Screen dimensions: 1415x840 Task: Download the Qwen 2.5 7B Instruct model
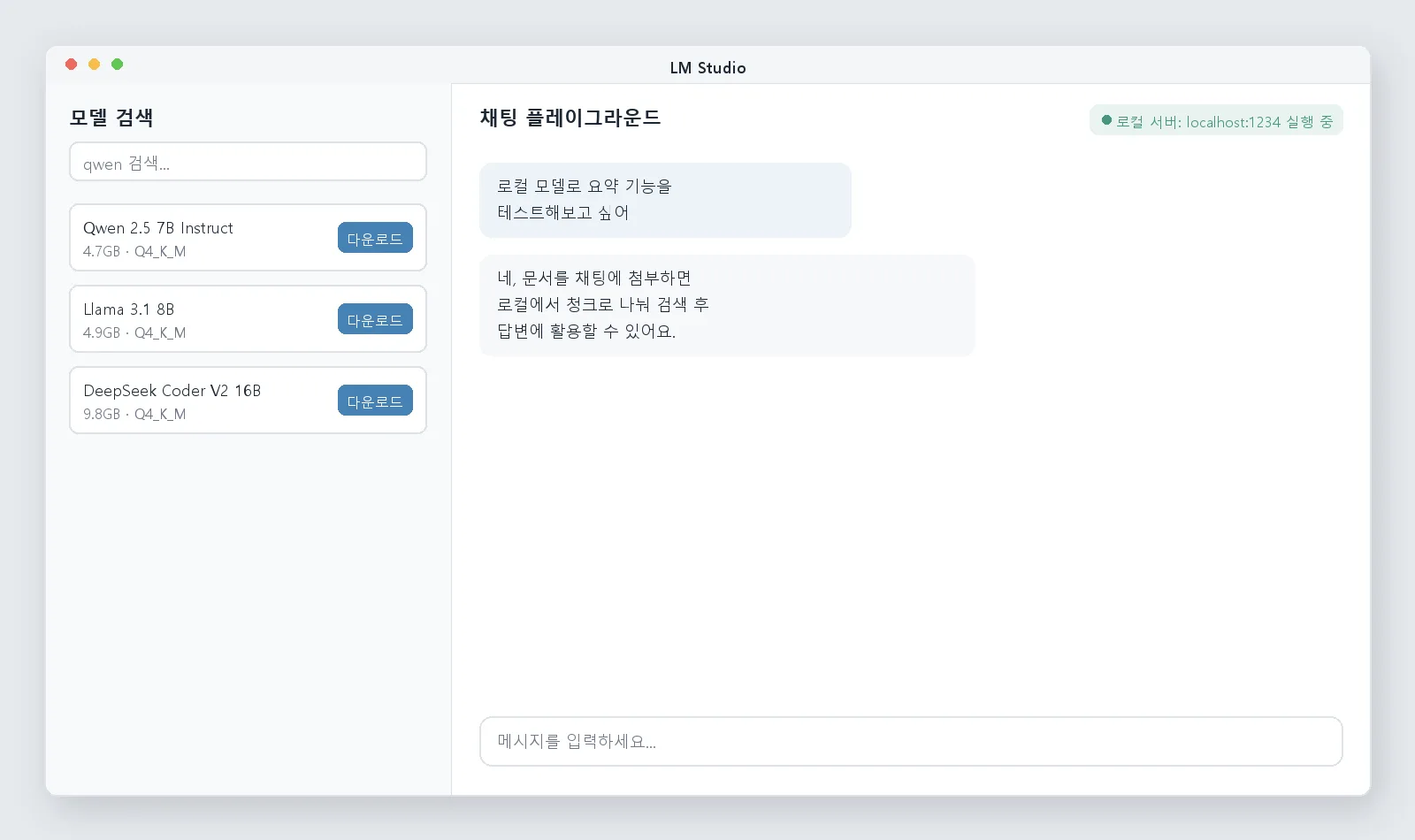coord(375,238)
